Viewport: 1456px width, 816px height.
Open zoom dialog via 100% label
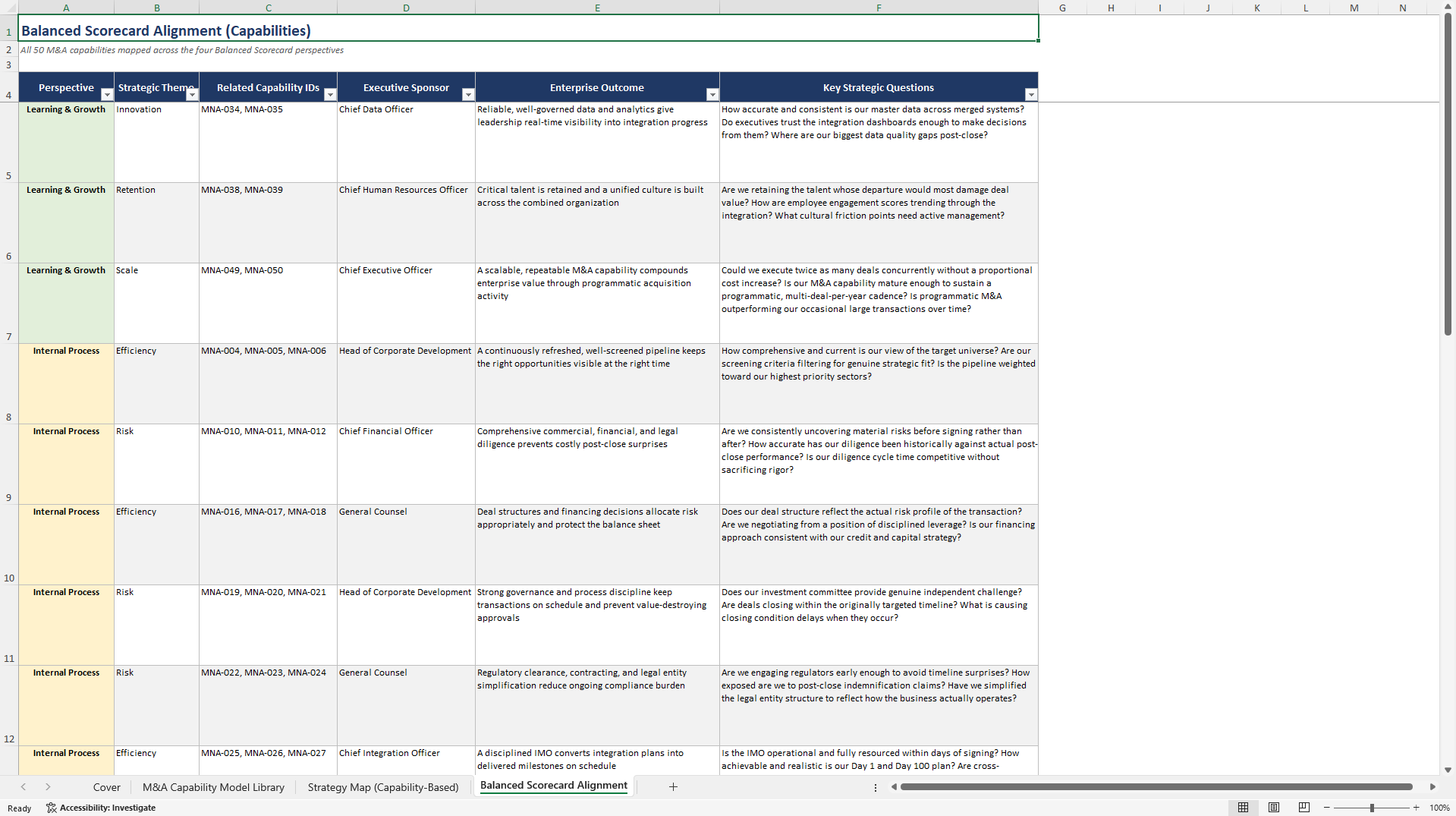coord(1439,808)
